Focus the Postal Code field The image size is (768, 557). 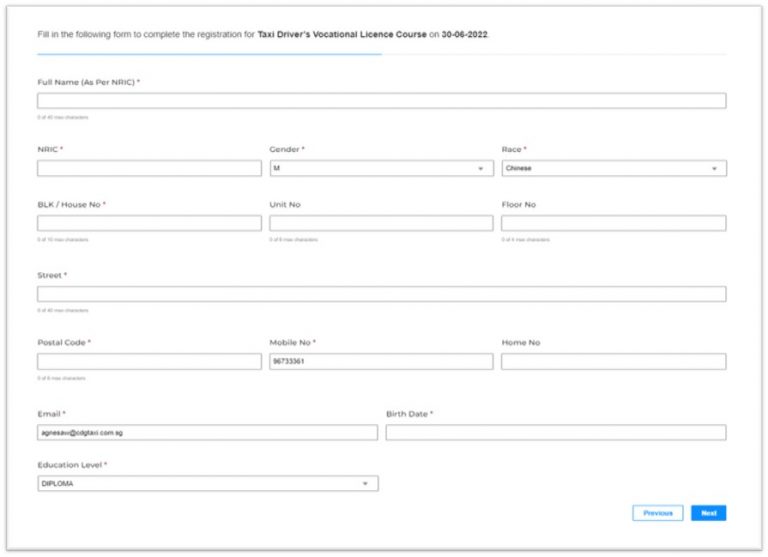(x=149, y=361)
